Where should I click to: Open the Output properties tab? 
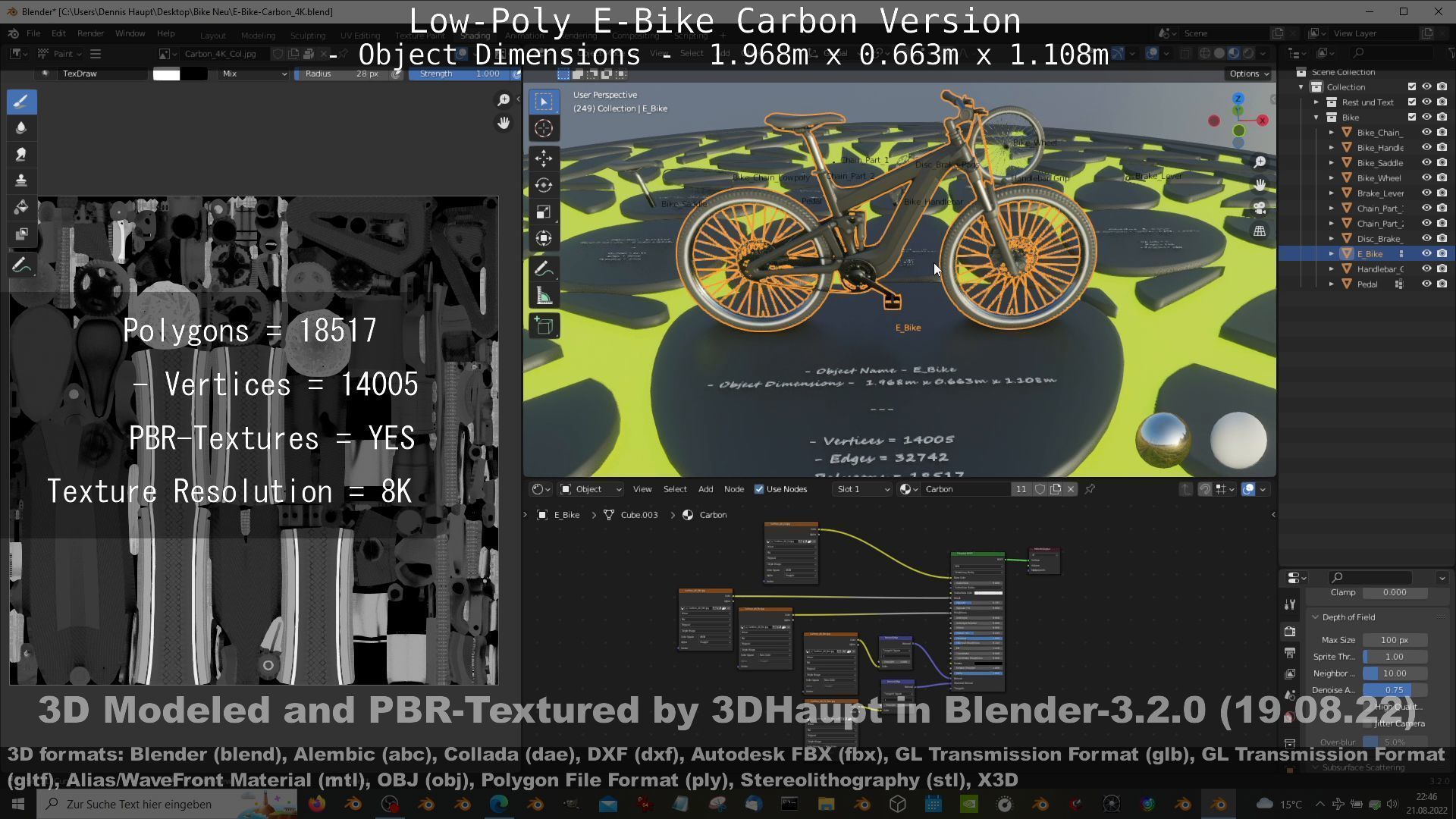[x=1290, y=653]
